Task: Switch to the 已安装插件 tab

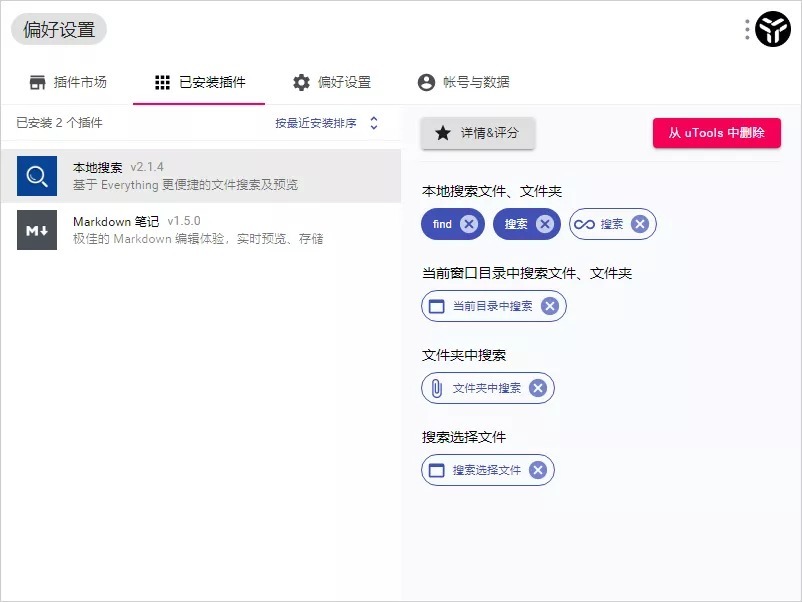Action: pyautogui.click(x=199, y=82)
